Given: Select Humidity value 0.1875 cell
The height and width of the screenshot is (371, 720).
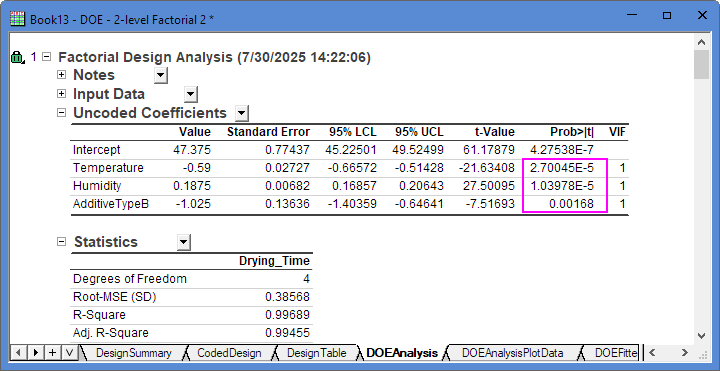Looking at the screenshot, I should coord(192,186).
